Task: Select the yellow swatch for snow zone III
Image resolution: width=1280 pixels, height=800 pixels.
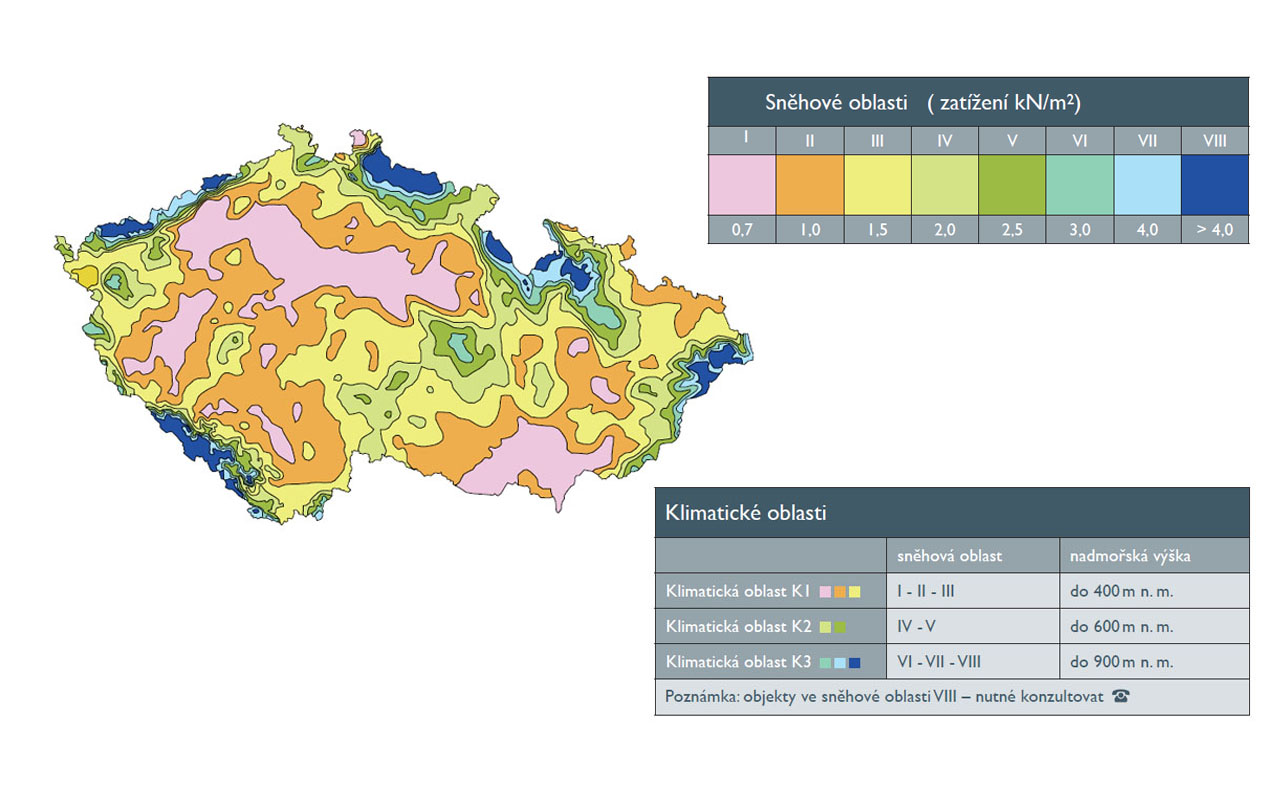Action: pos(877,184)
